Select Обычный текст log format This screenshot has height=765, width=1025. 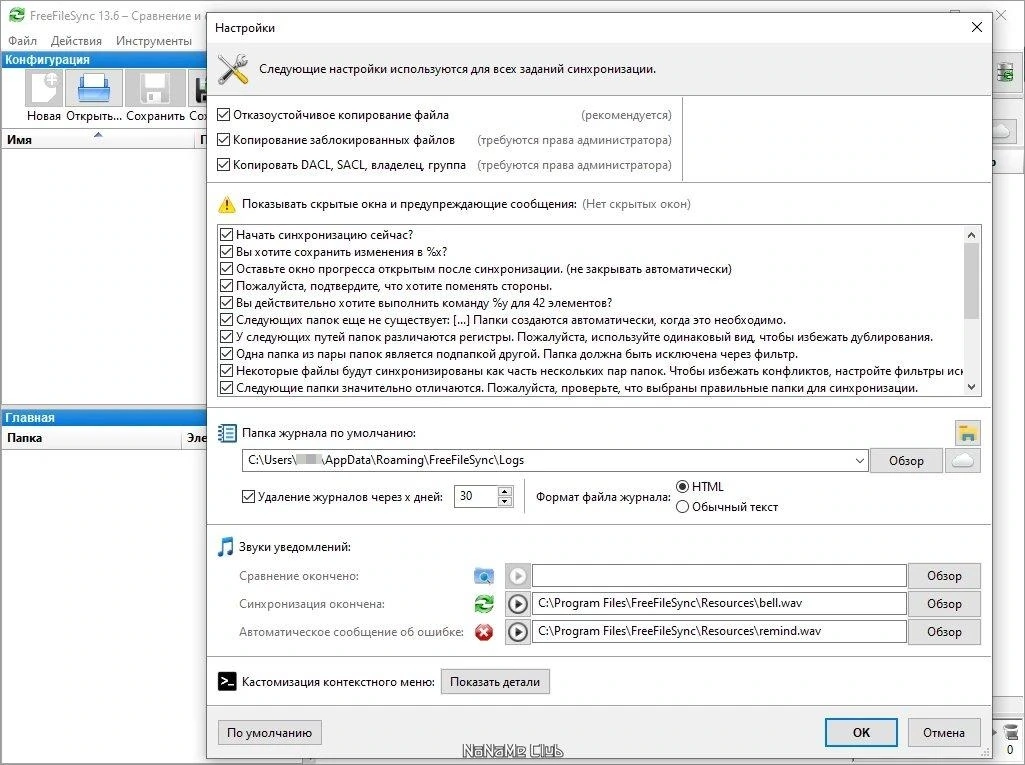682,507
